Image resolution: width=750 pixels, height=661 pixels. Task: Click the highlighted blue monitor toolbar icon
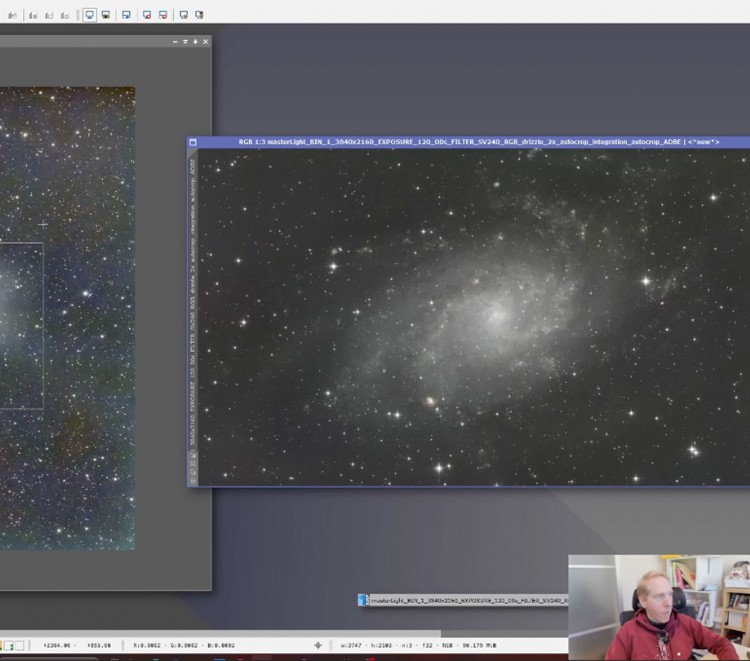89,15
